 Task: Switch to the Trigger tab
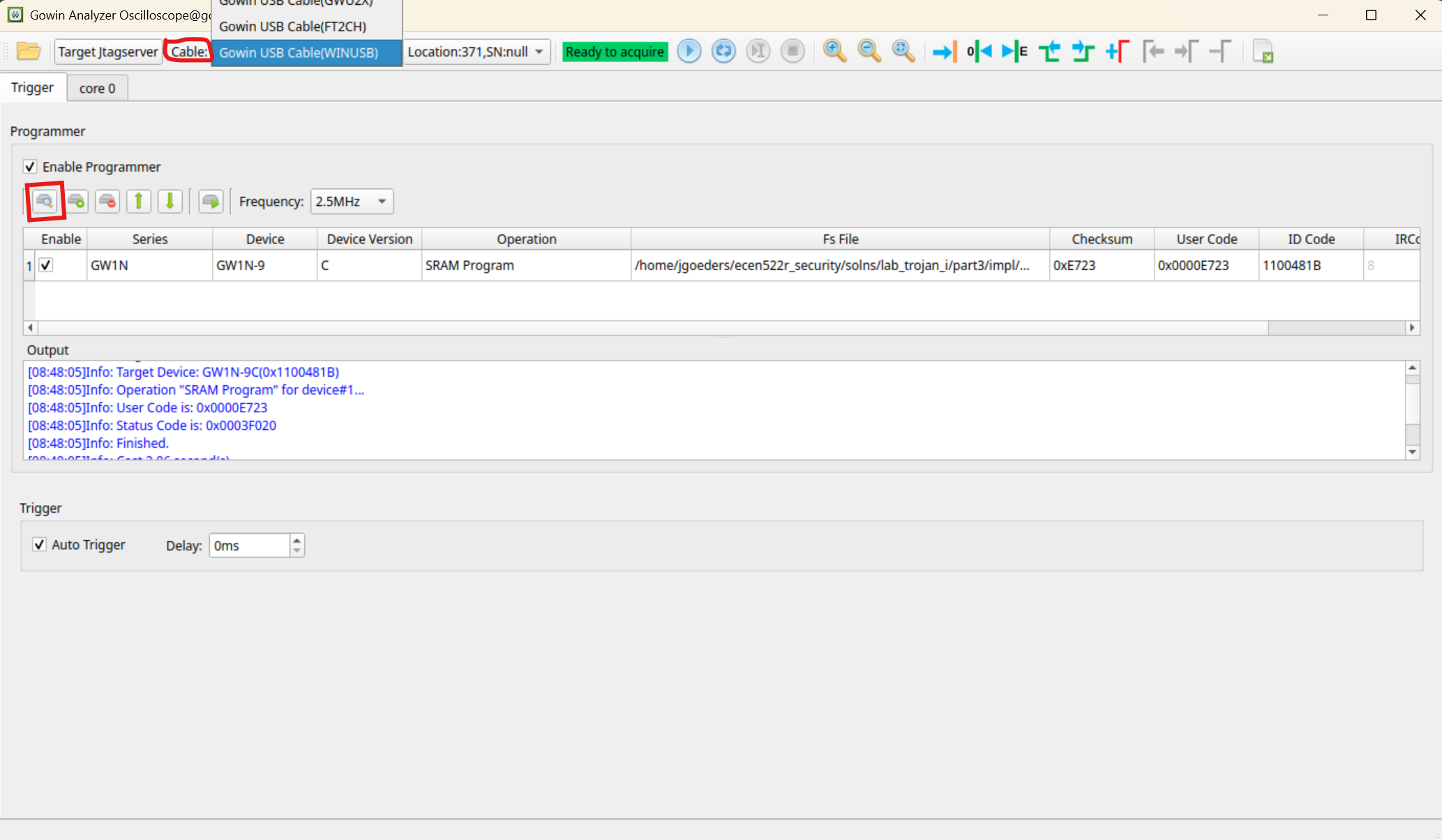pyautogui.click(x=33, y=87)
